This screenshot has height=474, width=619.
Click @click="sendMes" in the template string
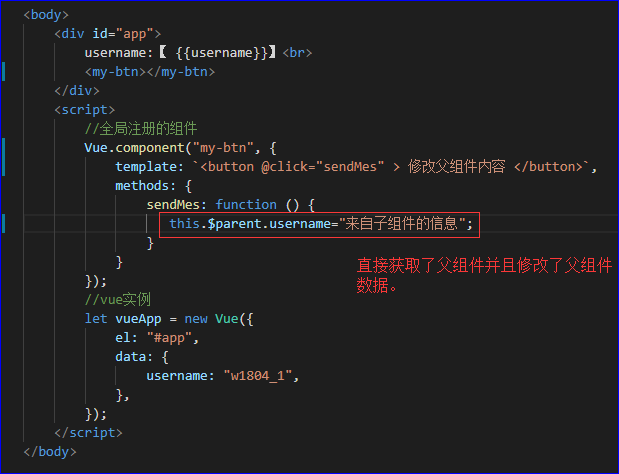point(322,167)
